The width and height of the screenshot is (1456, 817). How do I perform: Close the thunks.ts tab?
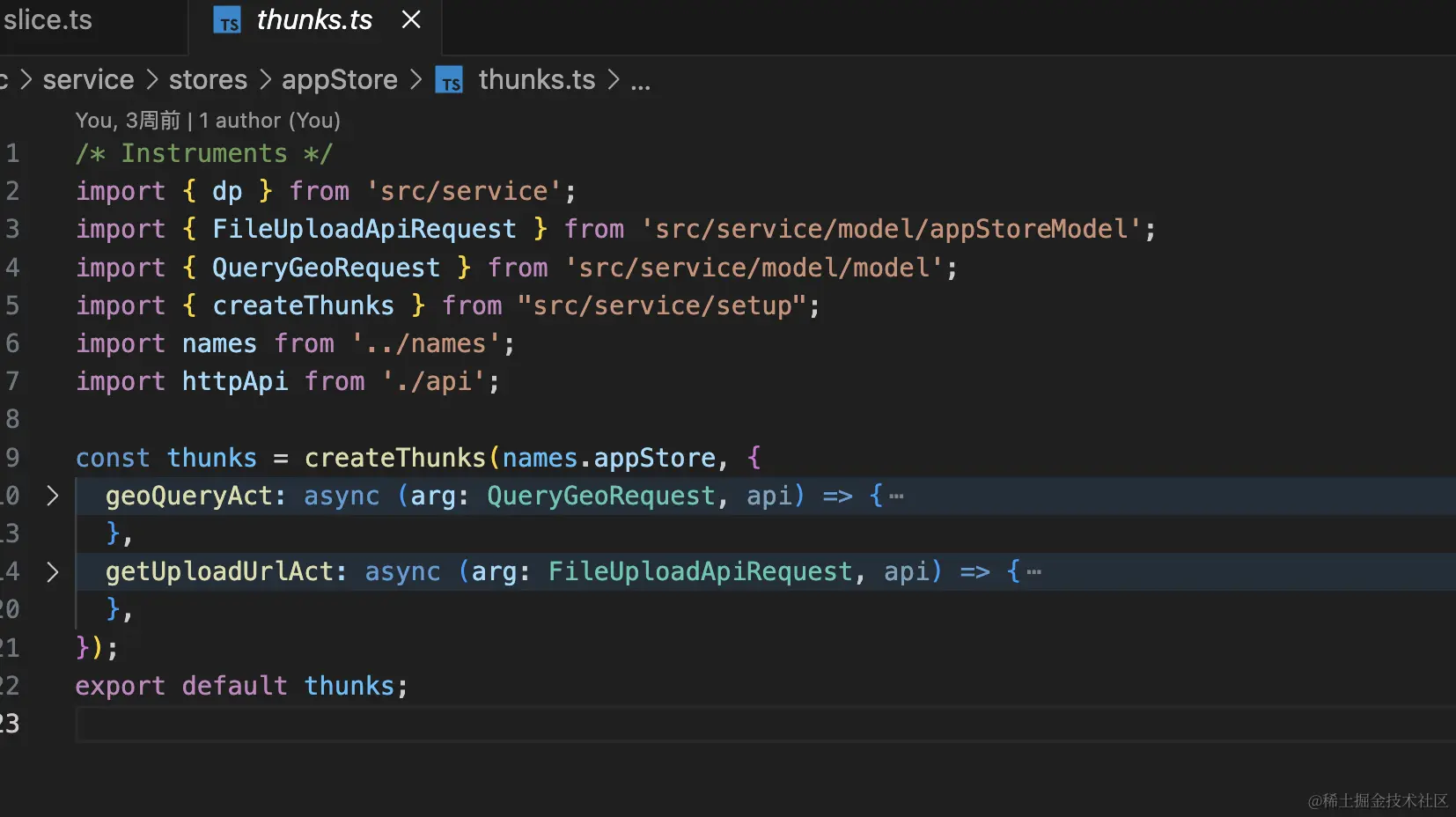pos(411,19)
